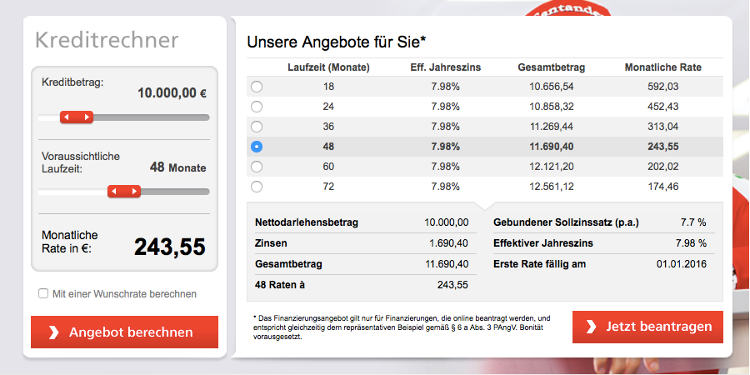Click the selected 48 months radio button
This screenshot has width=750, height=375.
pyautogui.click(x=257, y=147)
